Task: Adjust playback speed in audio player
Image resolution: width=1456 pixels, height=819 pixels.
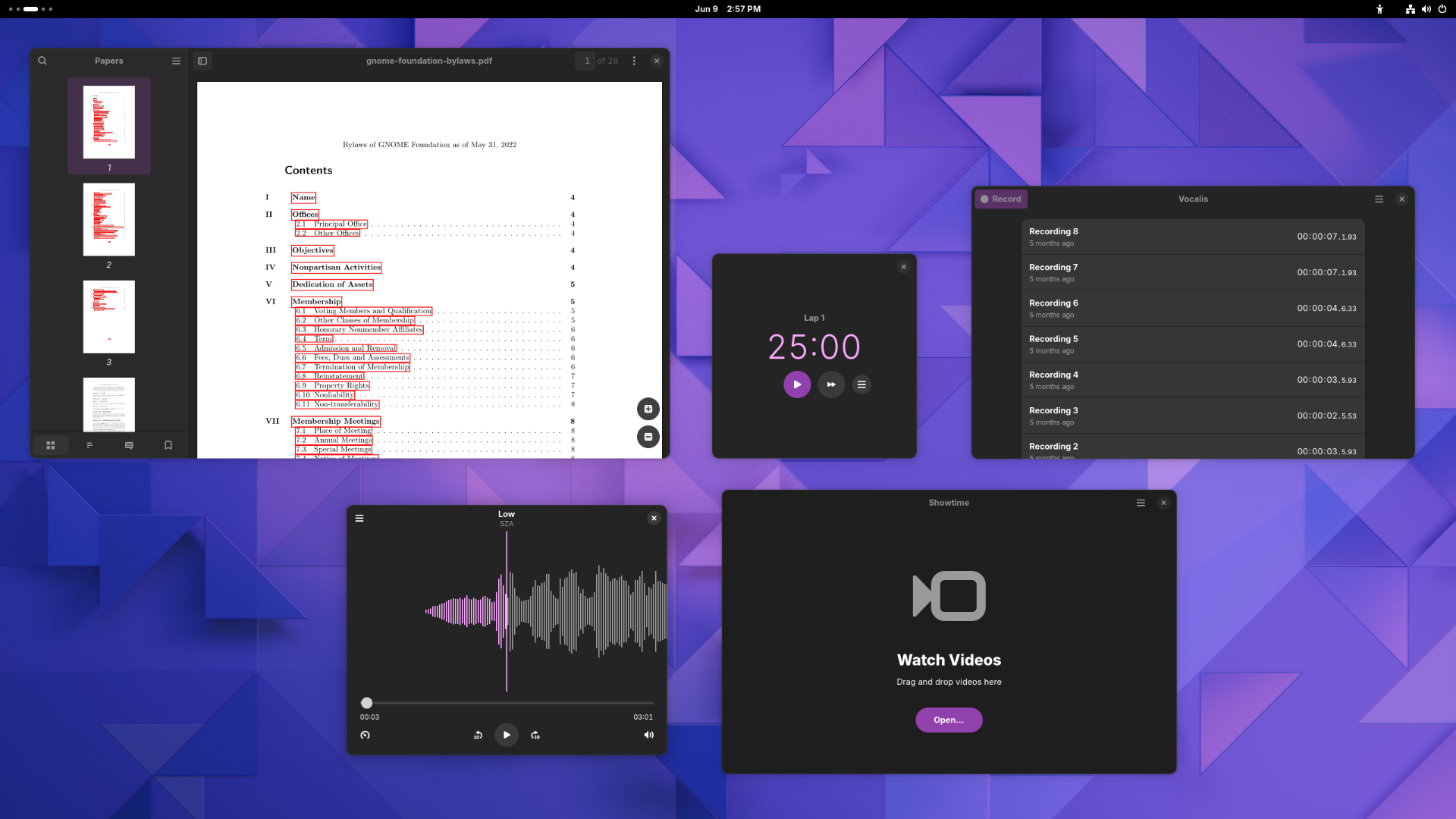Action: [x=365, y=735]
